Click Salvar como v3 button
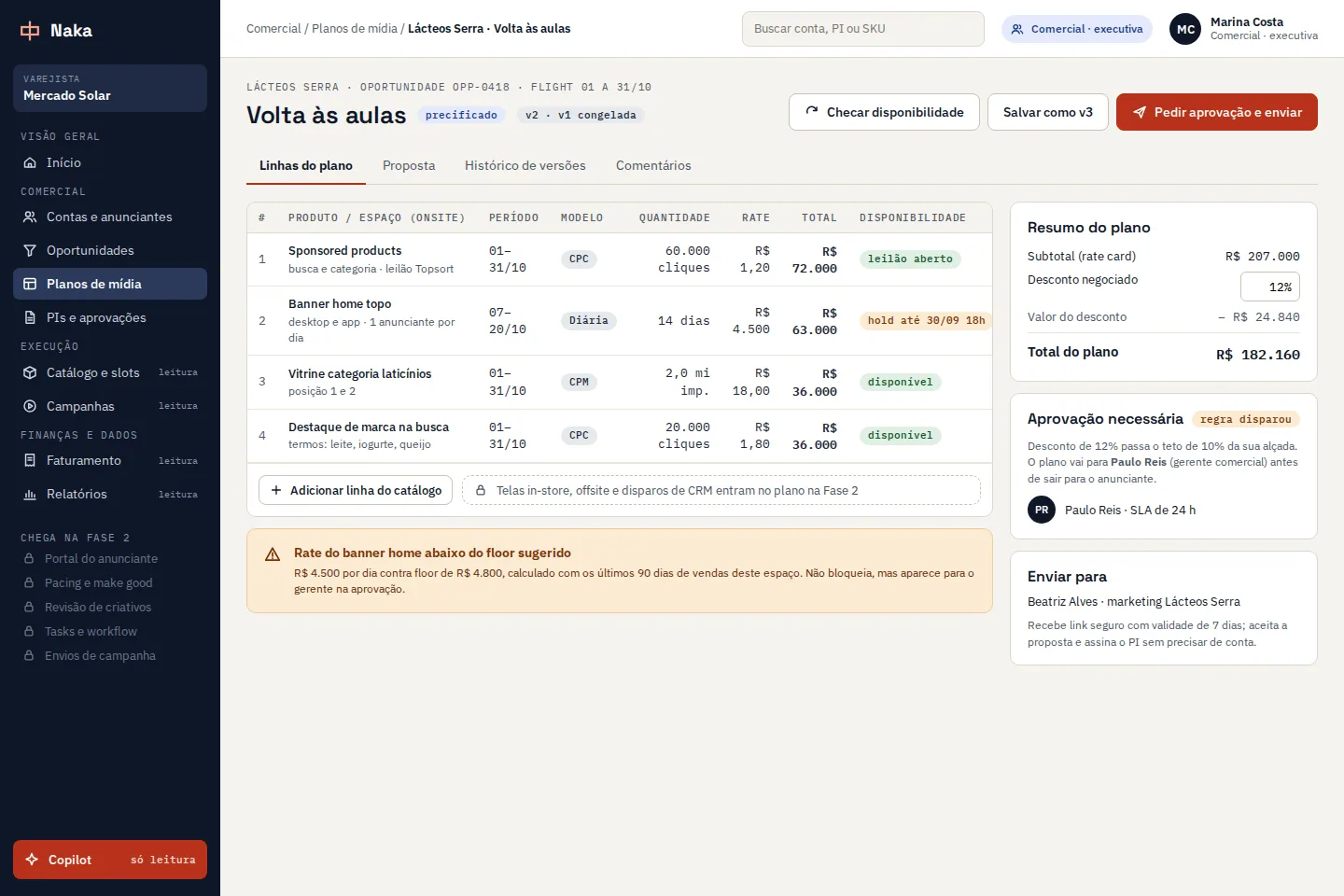1344x896 pixels. [x=1048, y=112]
